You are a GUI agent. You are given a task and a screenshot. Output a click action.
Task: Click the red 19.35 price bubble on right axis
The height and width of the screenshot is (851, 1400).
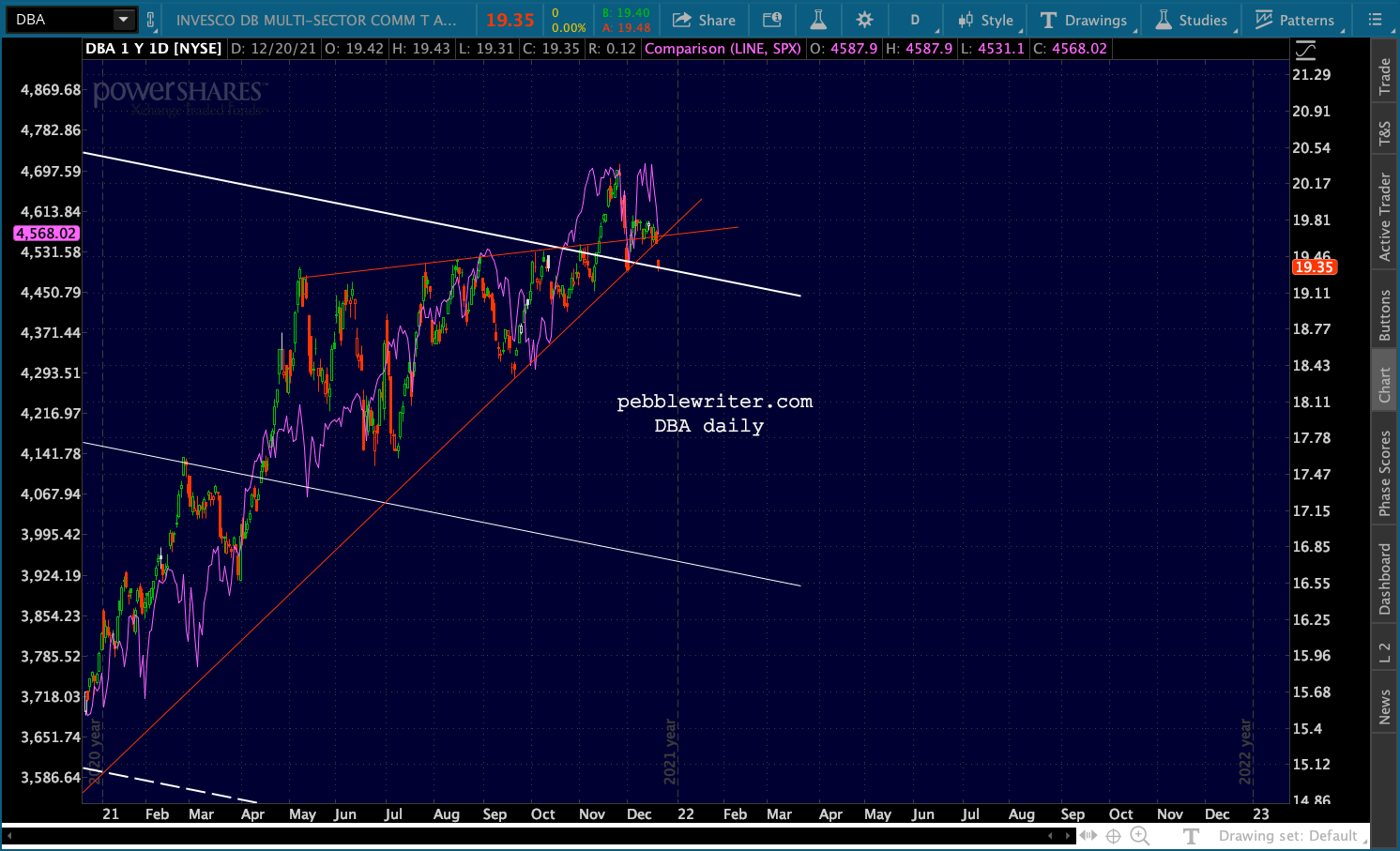point(1315,267)
